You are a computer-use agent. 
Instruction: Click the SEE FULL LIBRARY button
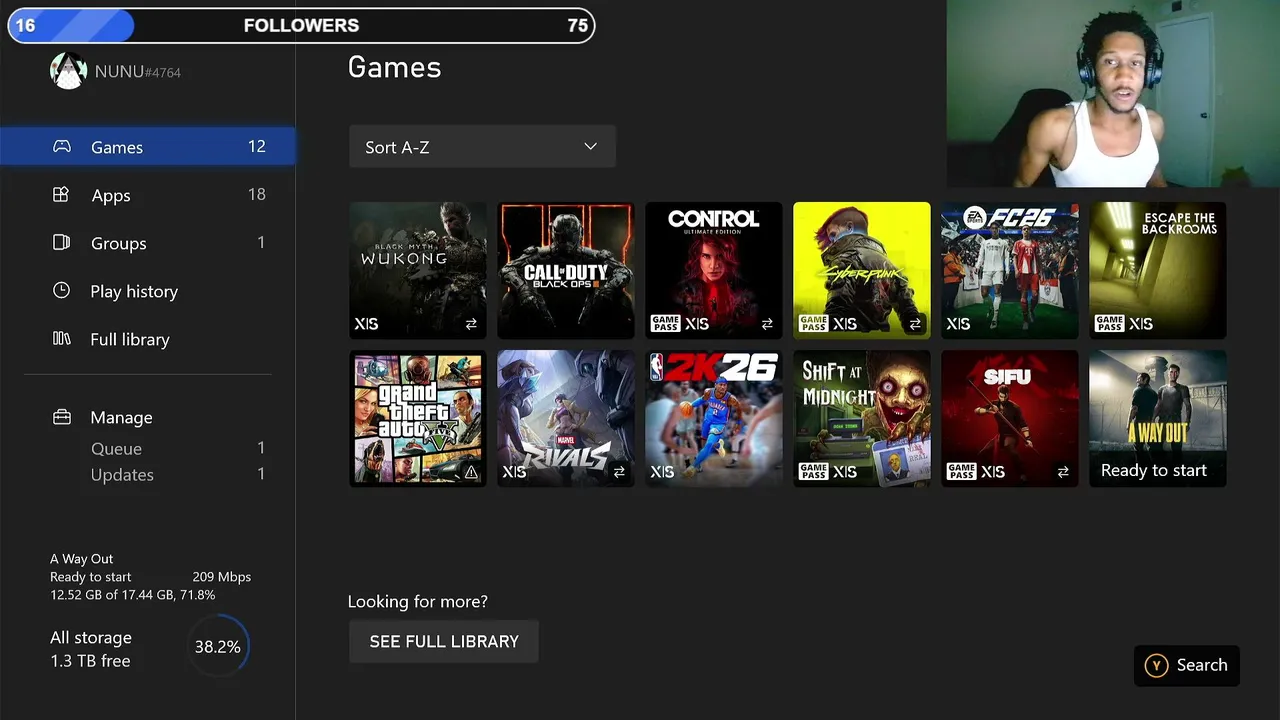pyautogui.click(x=444, y=641)
